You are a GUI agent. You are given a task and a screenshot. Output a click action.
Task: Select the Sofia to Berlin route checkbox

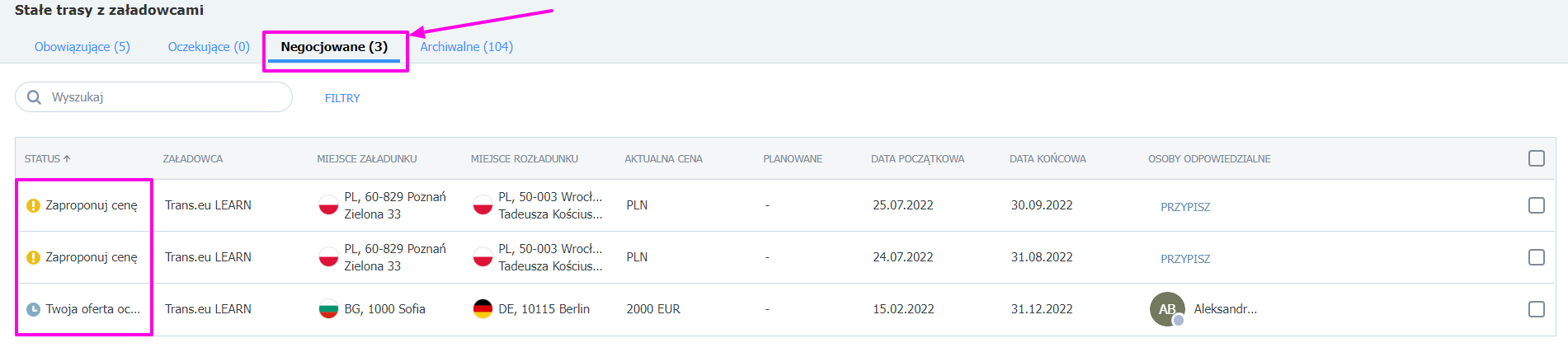tap(1536, 309)
